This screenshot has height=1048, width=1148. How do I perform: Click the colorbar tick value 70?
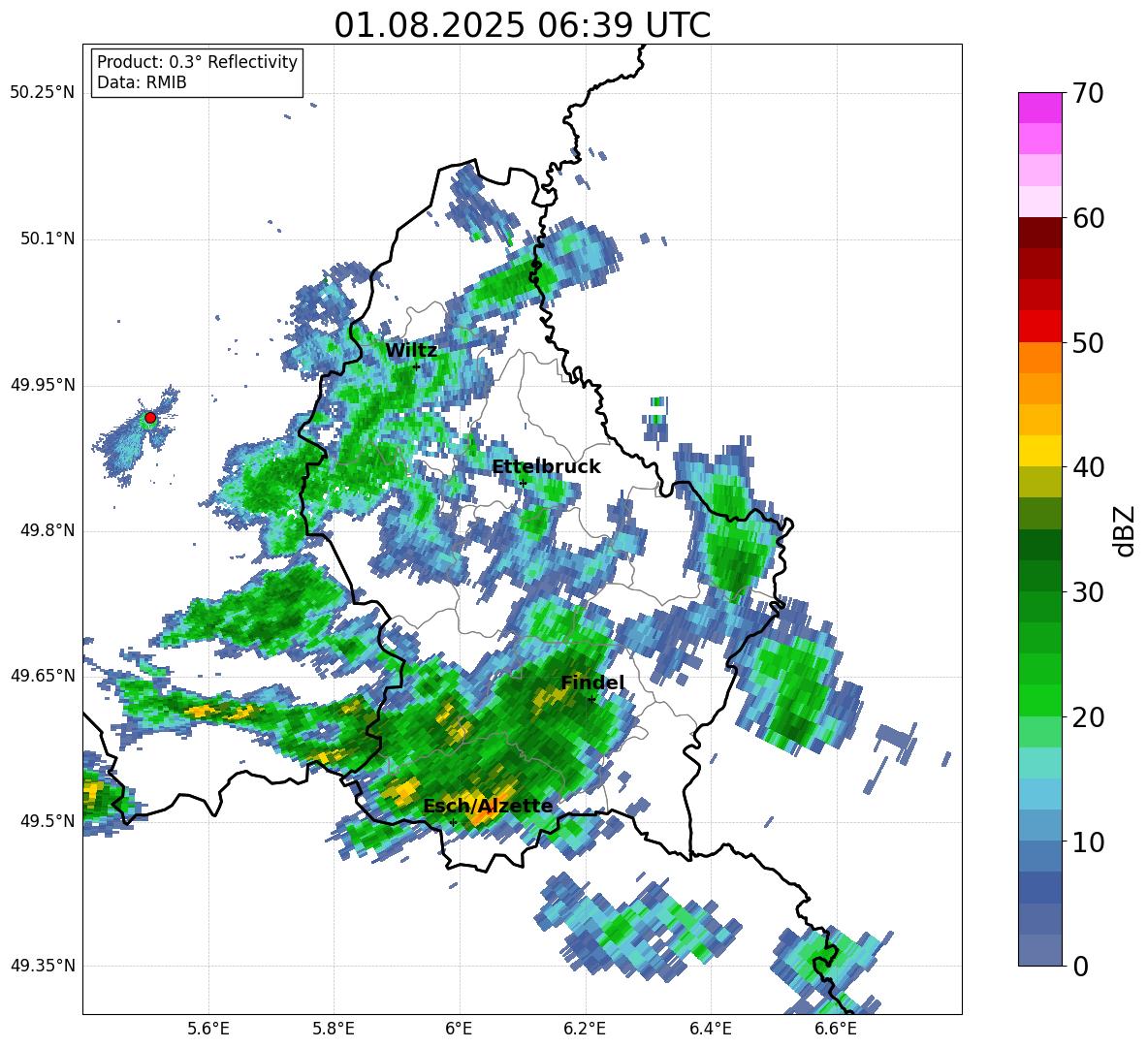click(1089, 94)
